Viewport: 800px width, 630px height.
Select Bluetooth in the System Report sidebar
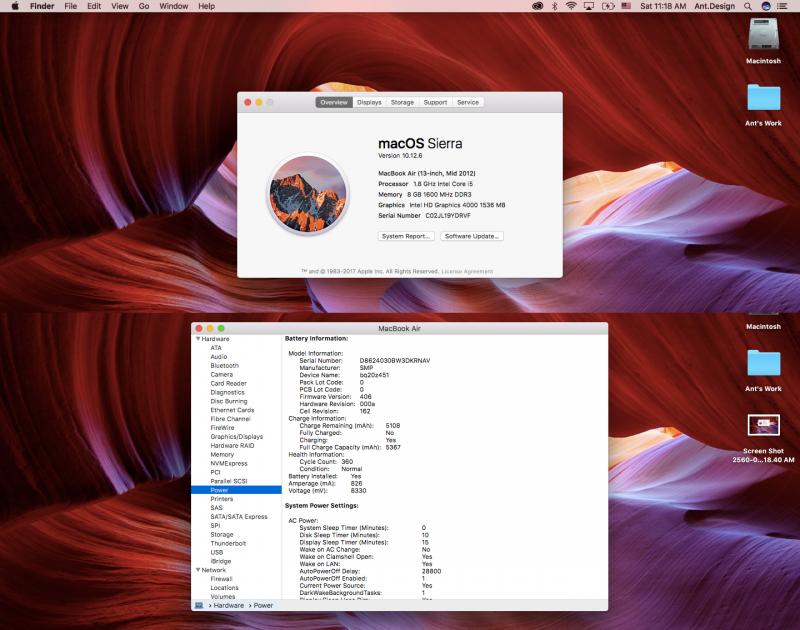click(224, 366)
